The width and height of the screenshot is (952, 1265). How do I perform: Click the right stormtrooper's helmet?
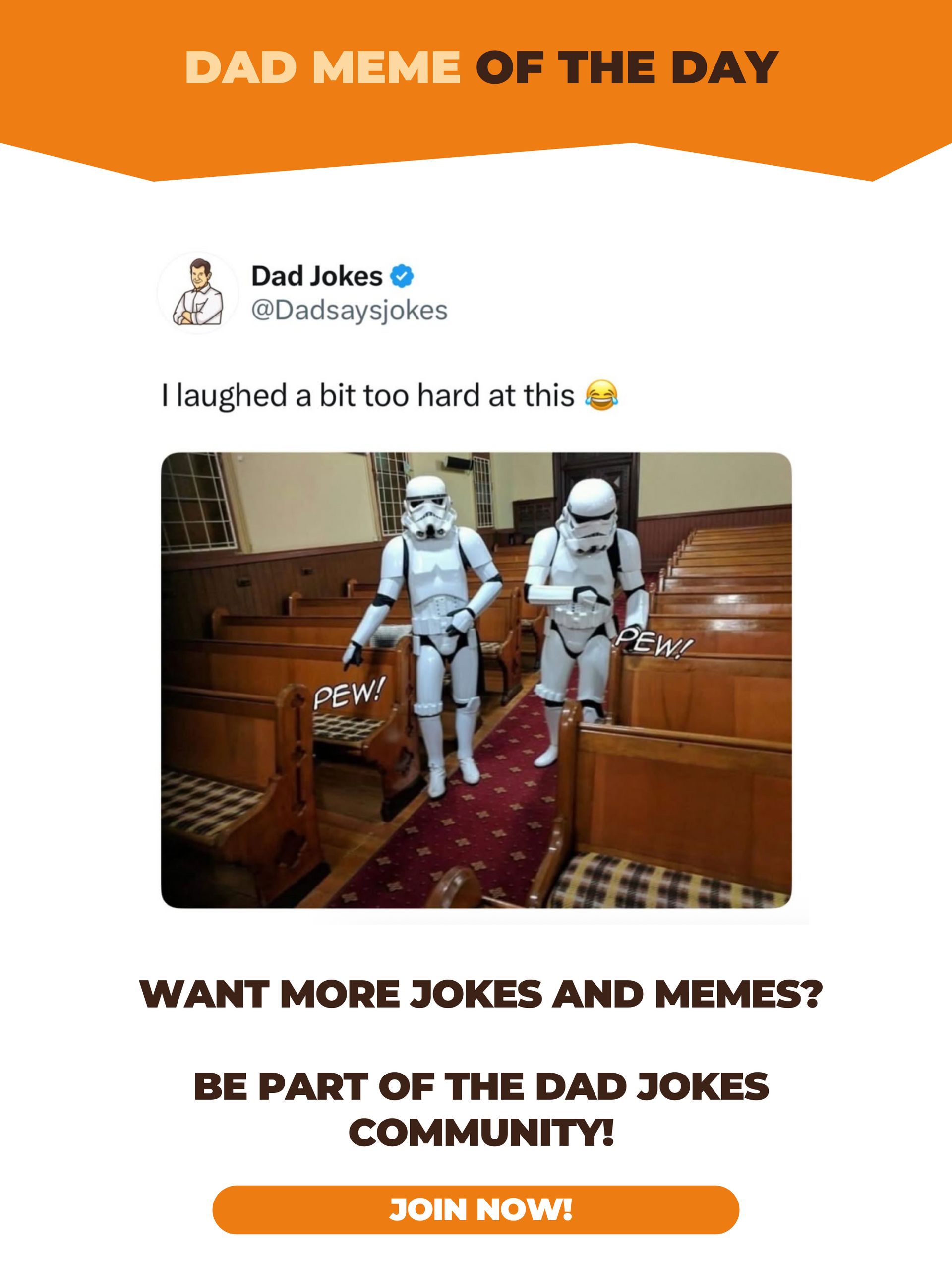(x=589, y=515)
